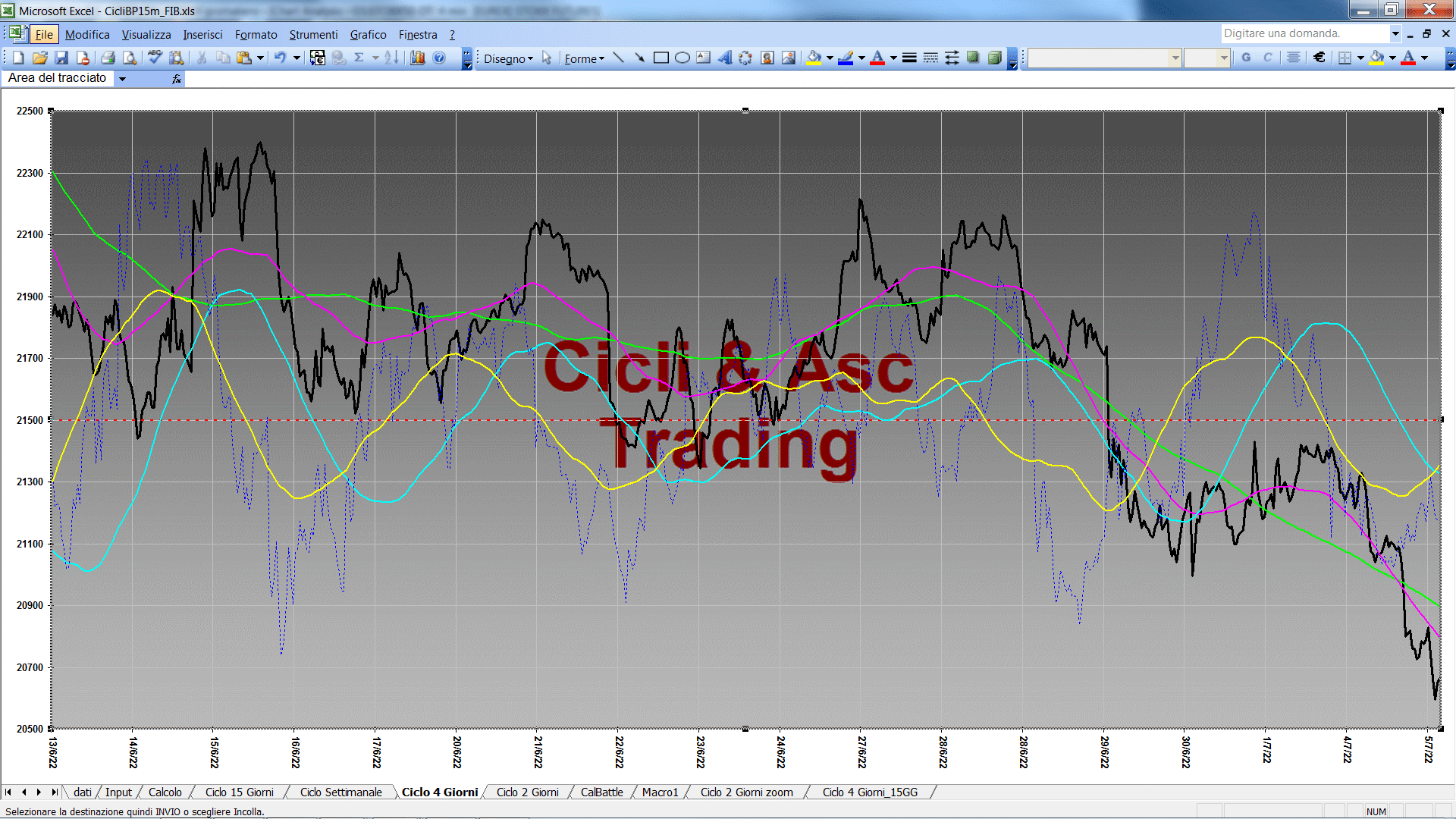The image size is (1456, 819).
Task: Open the Grafico menu
Action: coord(368,34)
